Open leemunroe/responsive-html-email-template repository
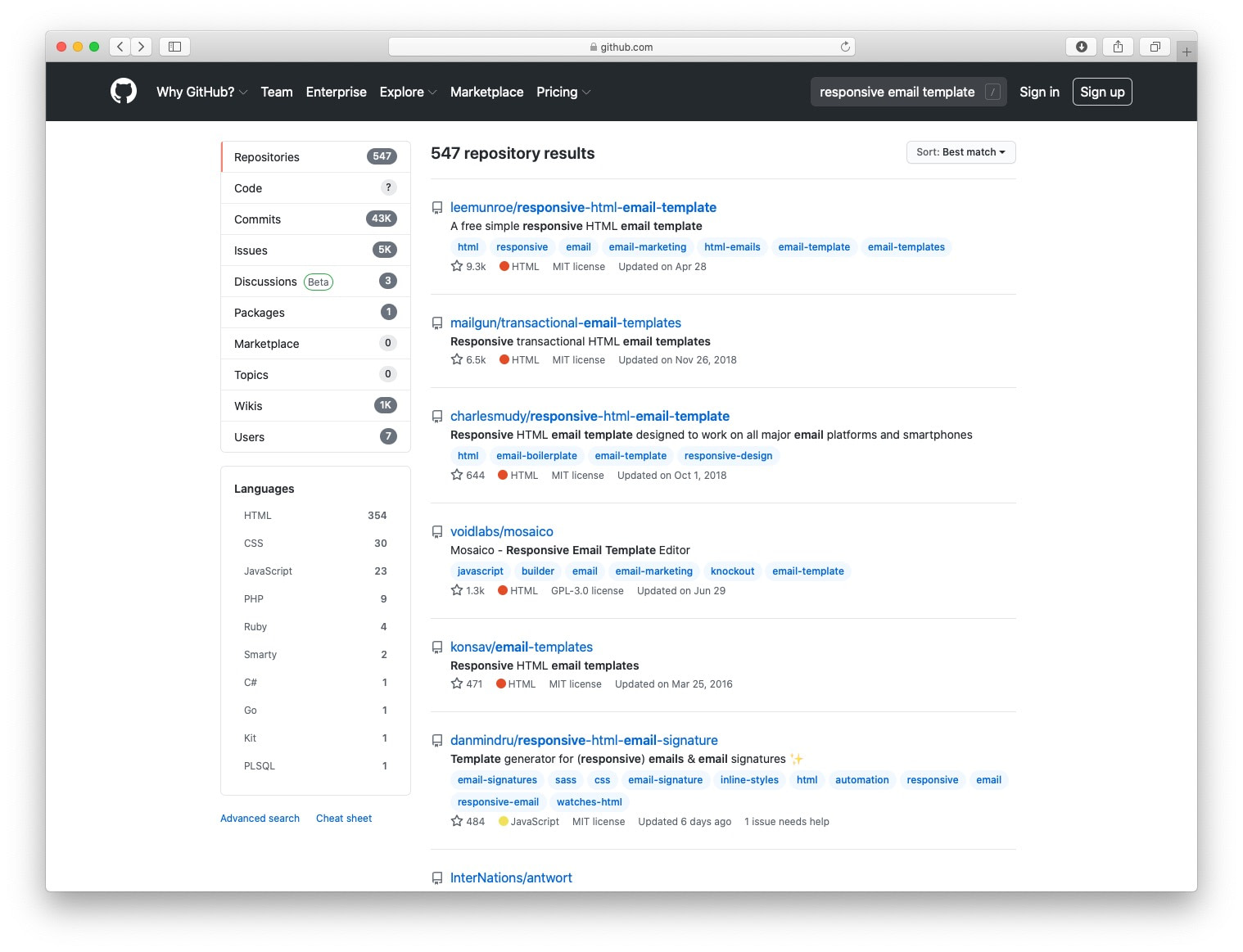This screenshot has width=1243, height=952. pos(583,208)
